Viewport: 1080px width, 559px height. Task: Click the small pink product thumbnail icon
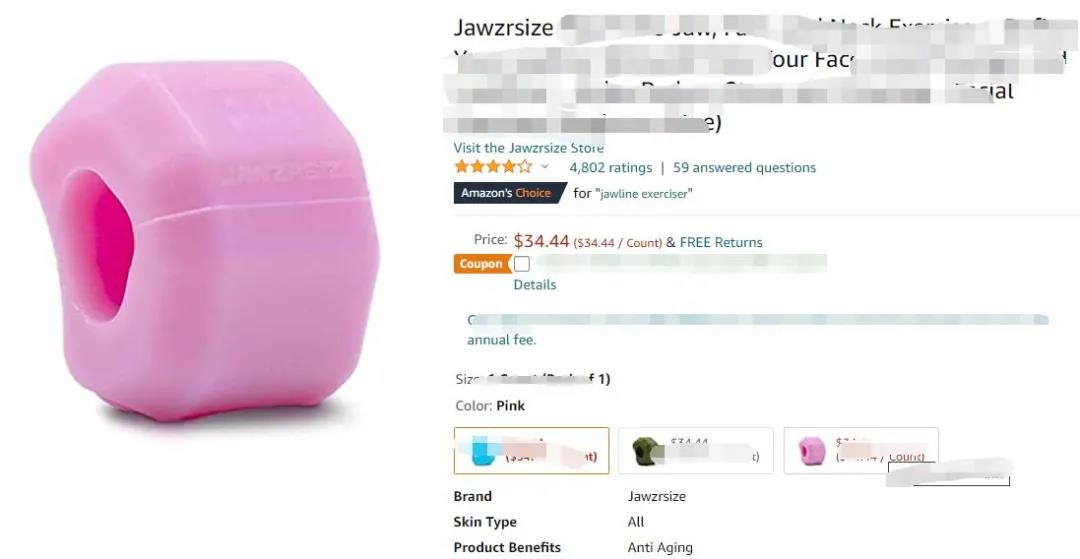click(812, 451)
